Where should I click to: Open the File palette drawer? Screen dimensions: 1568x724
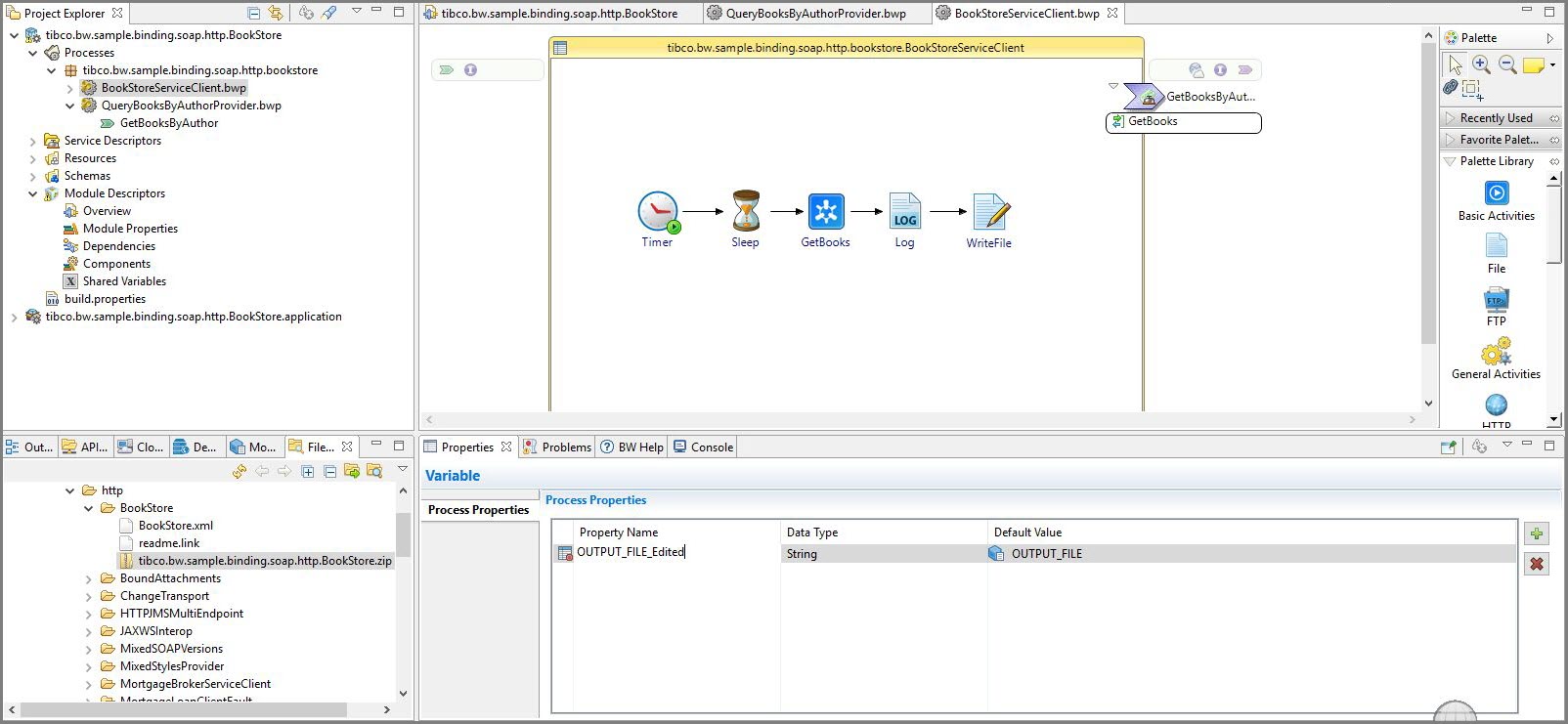coord(1497,254)
